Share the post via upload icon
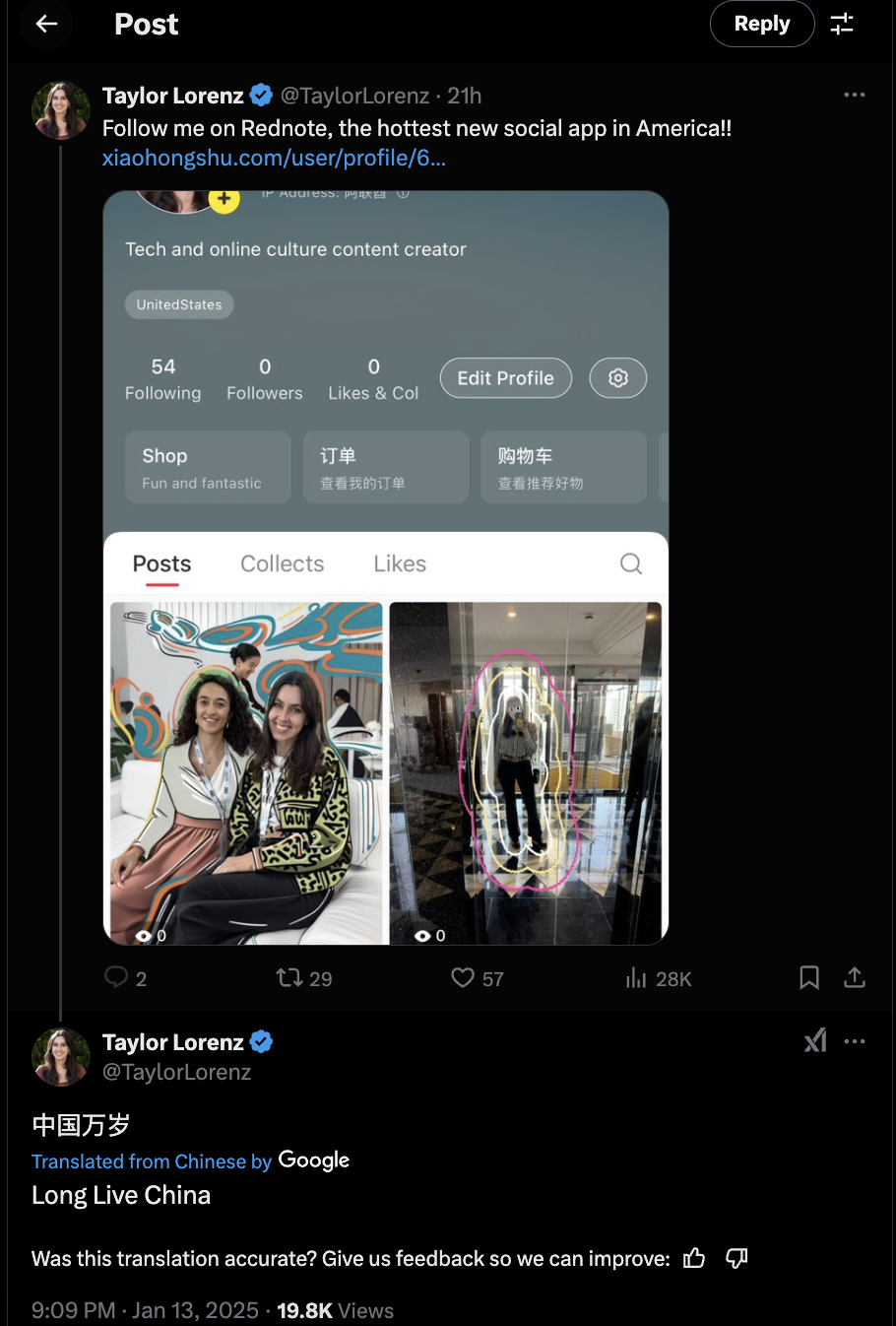Screen dimensions: 896x1326 (x=855, y=977)
